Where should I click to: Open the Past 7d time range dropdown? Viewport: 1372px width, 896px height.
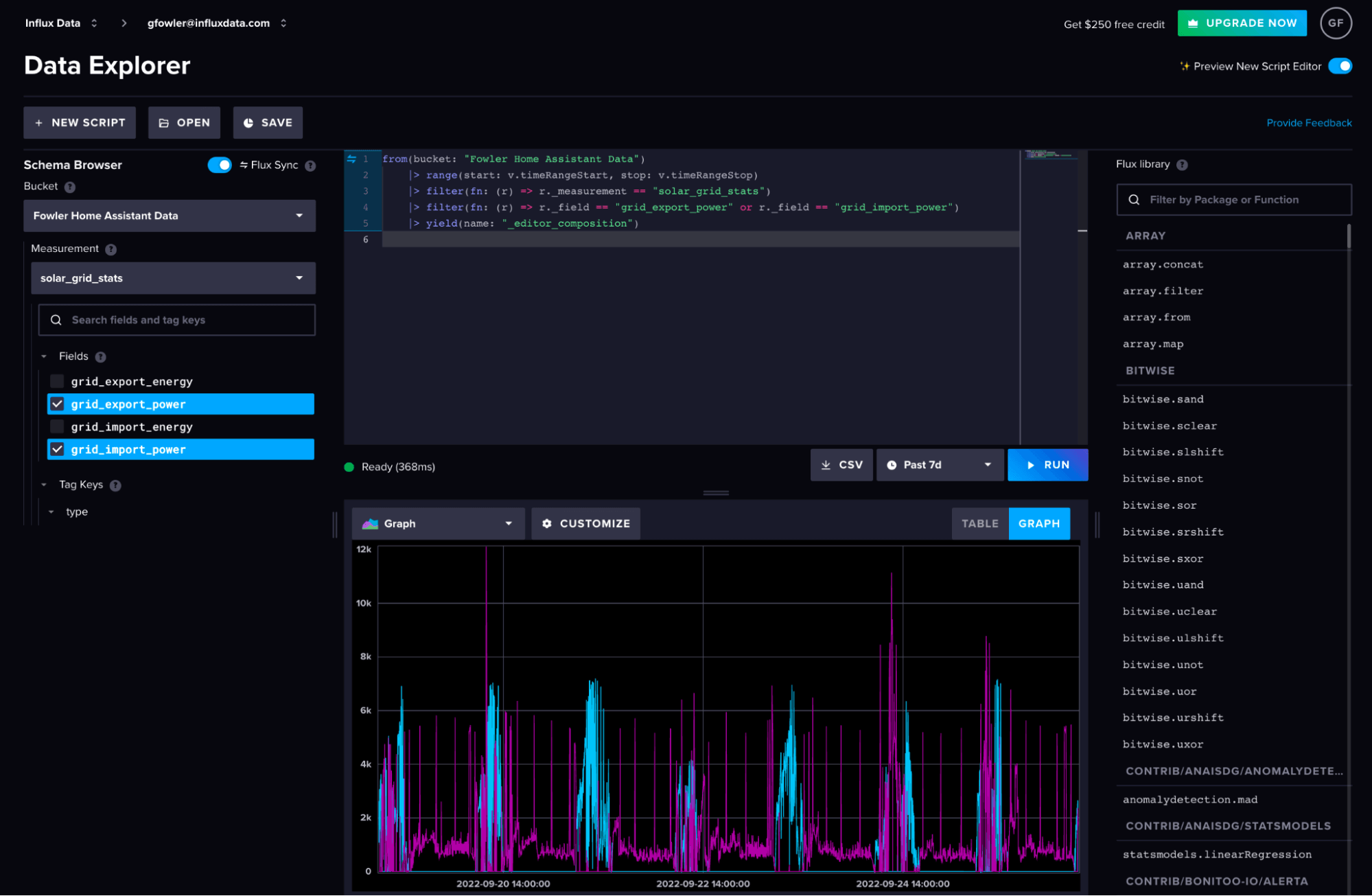click(939, 465)
